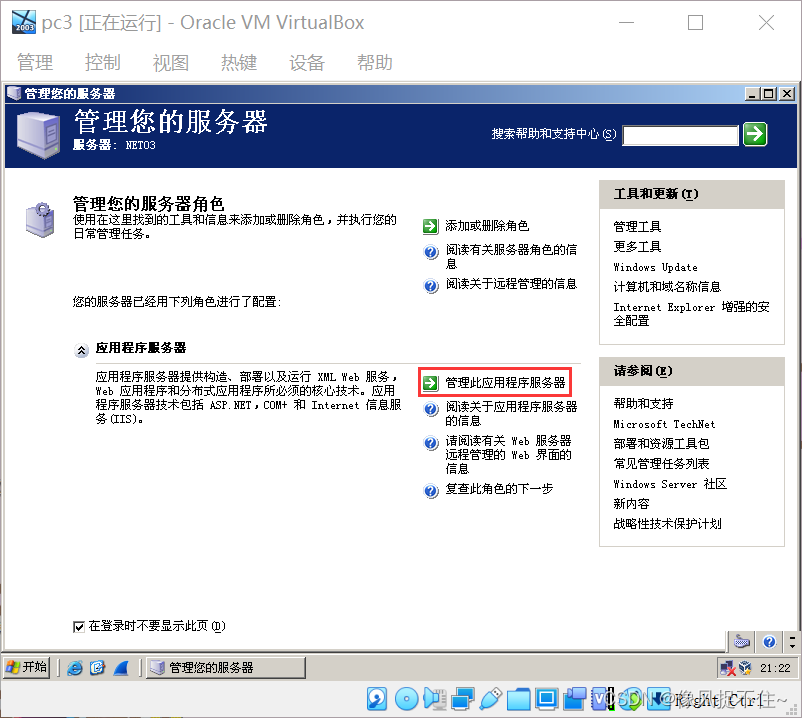This screenshot has height=718, width=802.
Task: Click the VirtualBox hard disk status icon
Action: tap(377, 699)
